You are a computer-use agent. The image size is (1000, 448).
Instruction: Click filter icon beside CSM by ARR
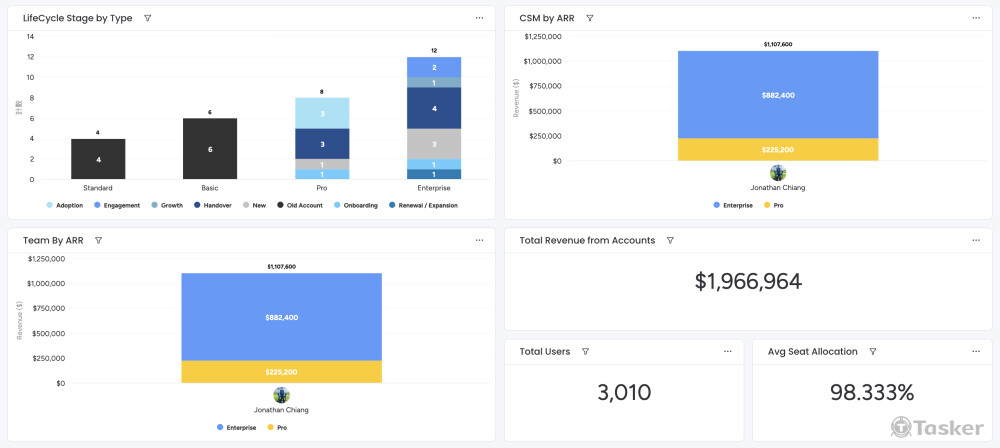click(590, 18)
